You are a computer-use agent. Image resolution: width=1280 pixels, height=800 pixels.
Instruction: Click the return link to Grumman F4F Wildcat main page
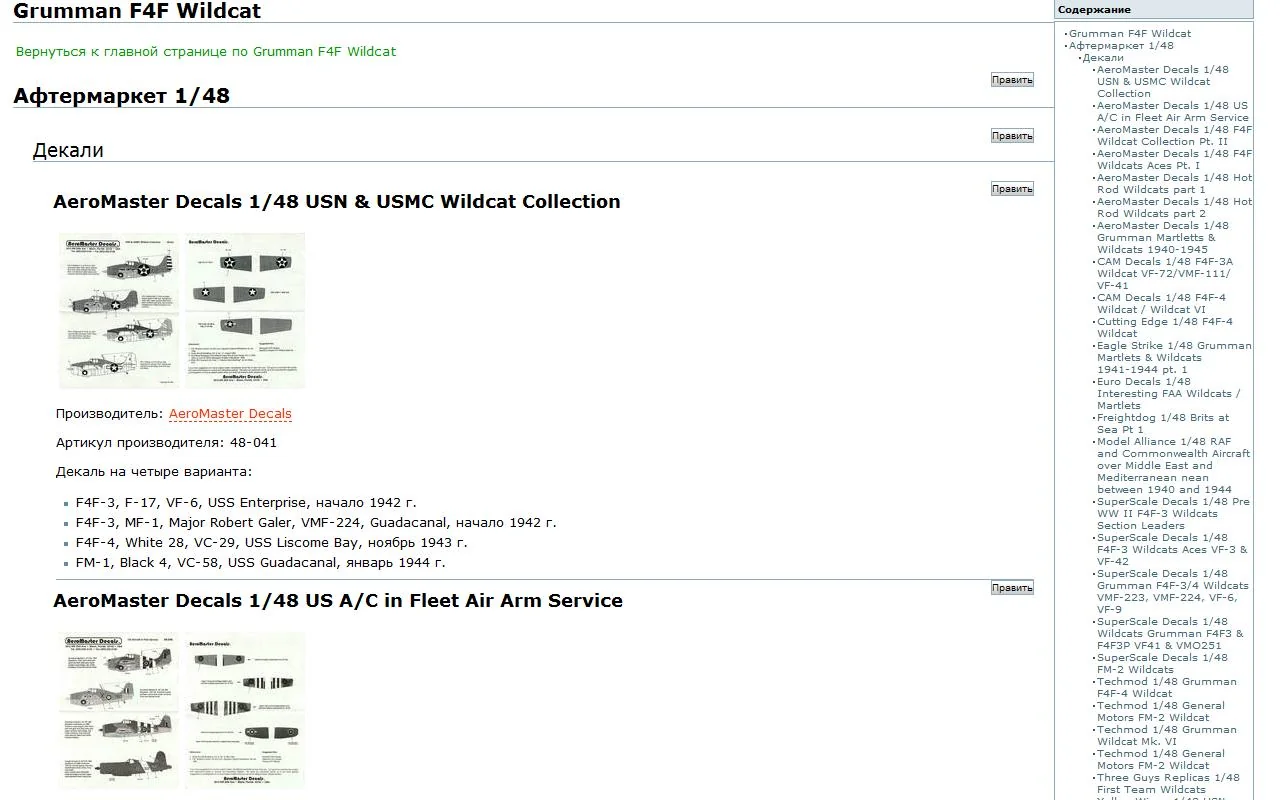[206, 52]
